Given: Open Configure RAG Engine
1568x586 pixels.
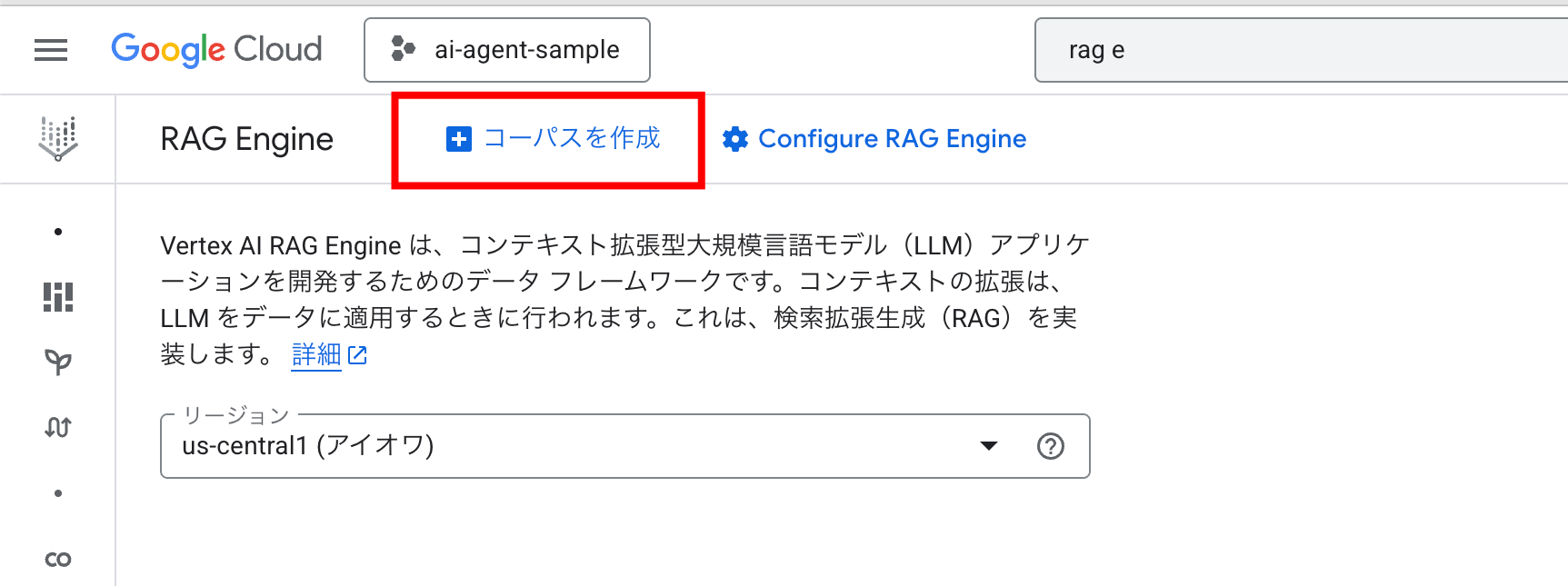Looking at the screenshot, I should (x=874, y=139).
